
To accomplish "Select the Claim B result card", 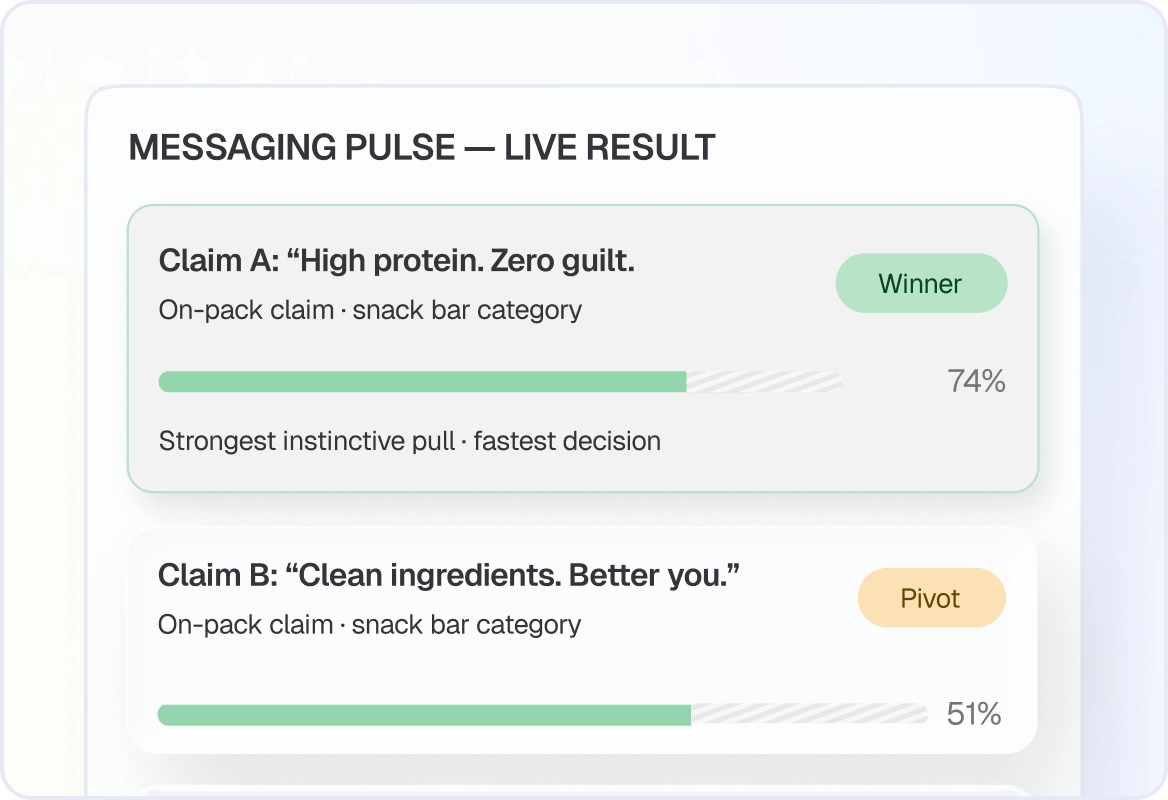I will click(583, 641).
